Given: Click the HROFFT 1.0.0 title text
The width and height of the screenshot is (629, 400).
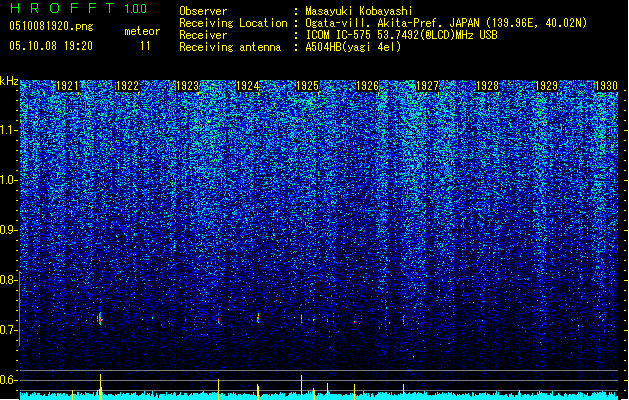Looking at the screenshot, I should pyautogui.click(x=79, y=8).
